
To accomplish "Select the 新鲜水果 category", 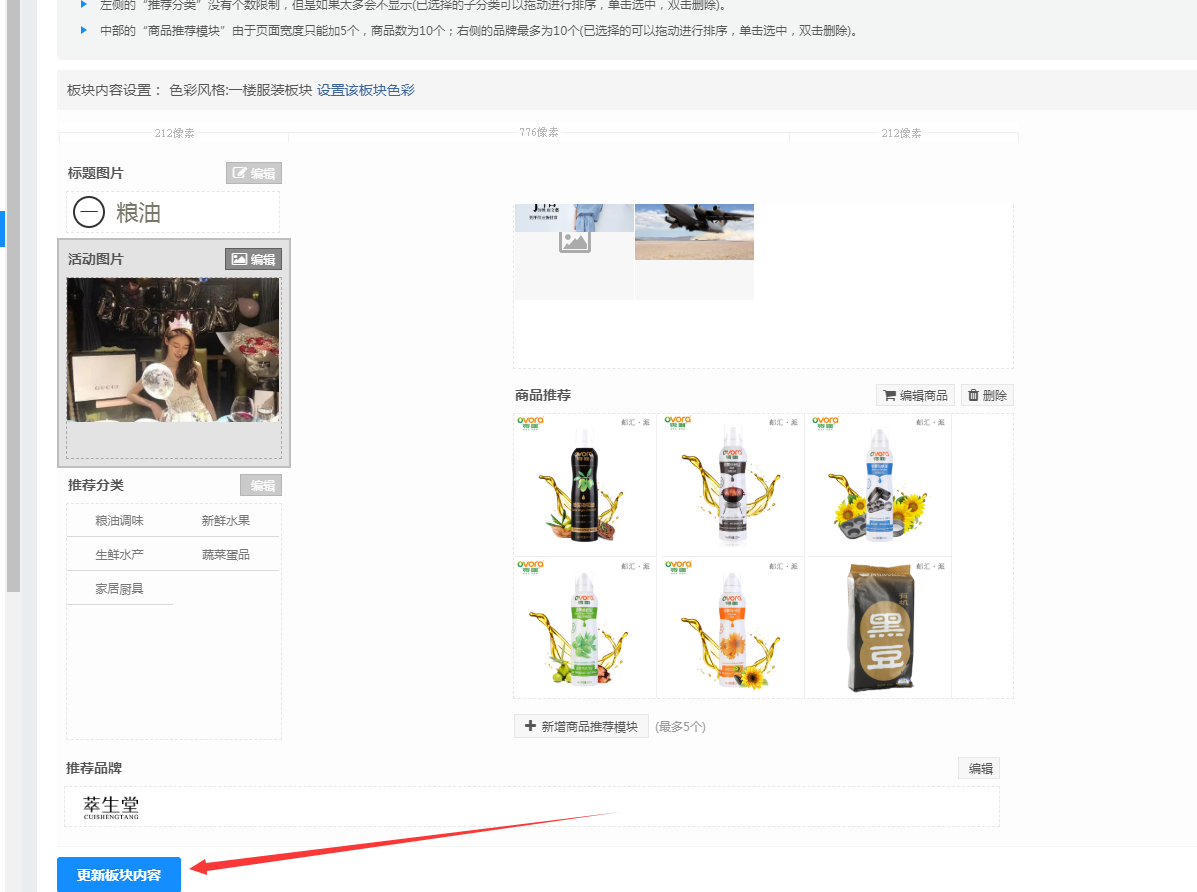I will coord(226,520).
